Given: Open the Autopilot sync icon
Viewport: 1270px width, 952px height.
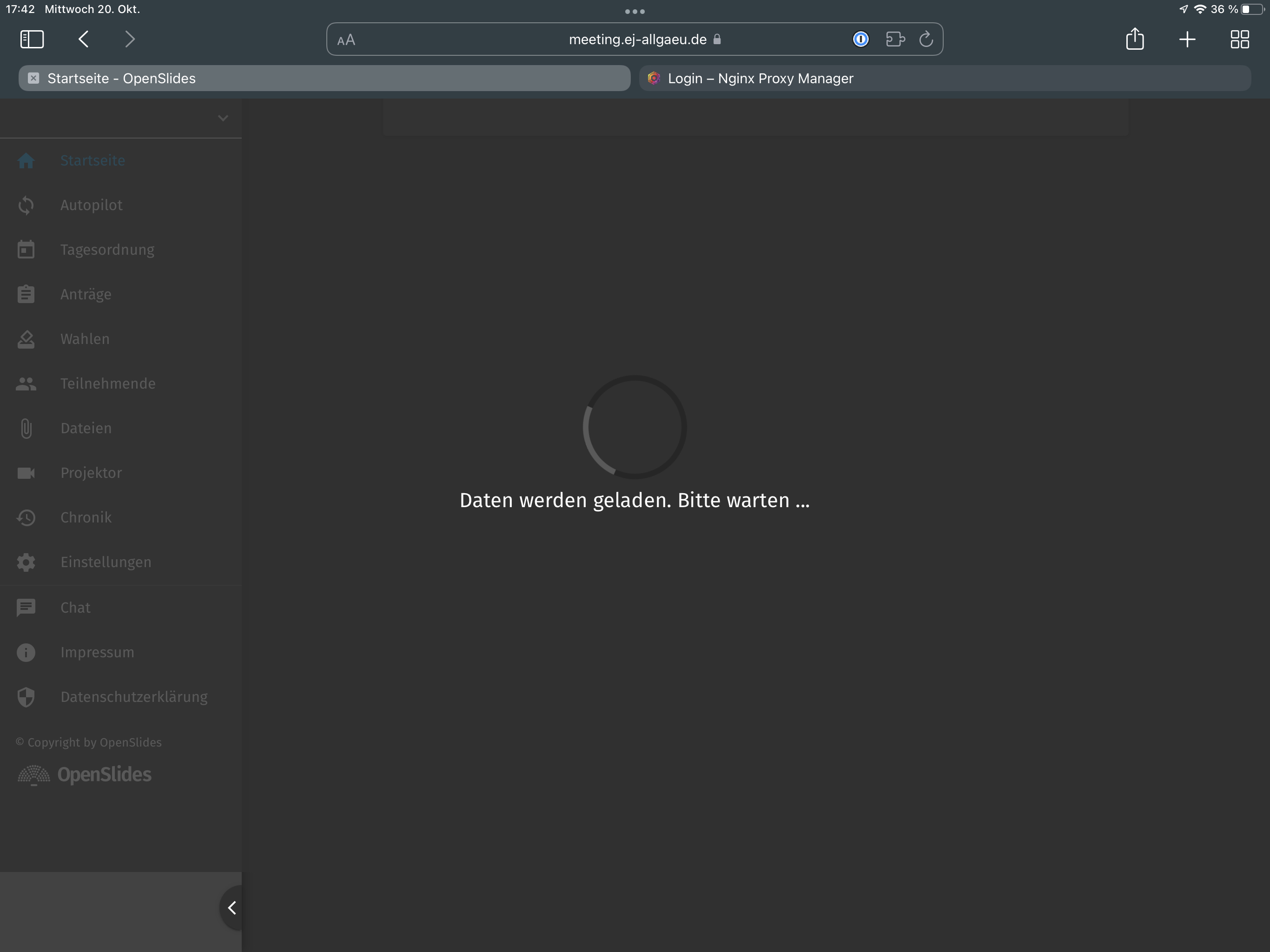Looking at the screenshot, I should [26, 205].
